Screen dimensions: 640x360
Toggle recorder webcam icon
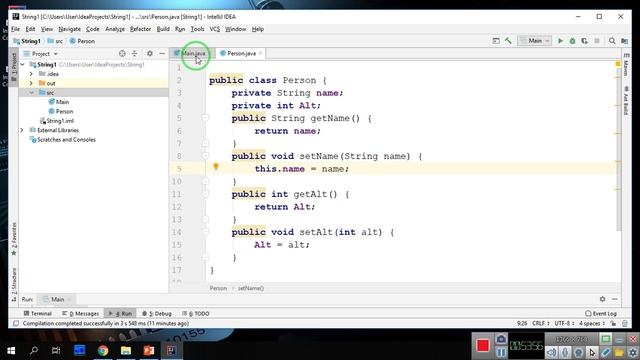coord(578,352)
